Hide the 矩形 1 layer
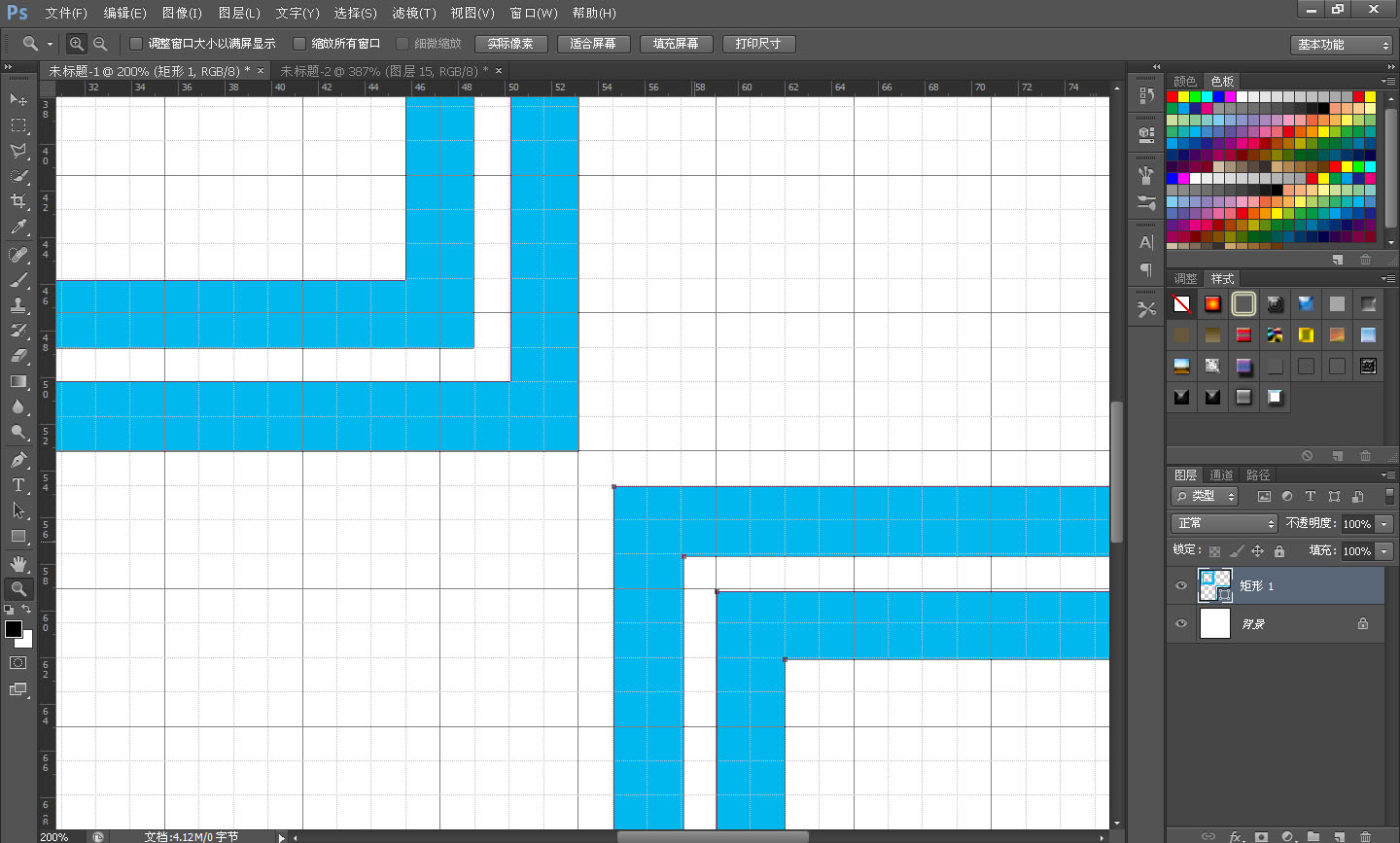This screenshot has width=1400, height=843. point(1181,585)
